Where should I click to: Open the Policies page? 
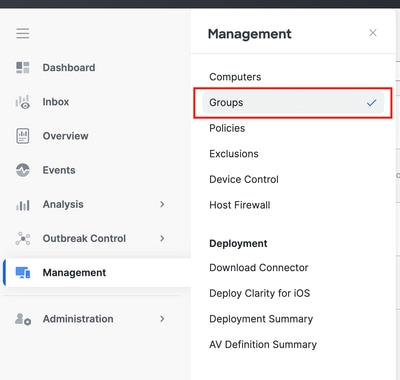point(227,128)
